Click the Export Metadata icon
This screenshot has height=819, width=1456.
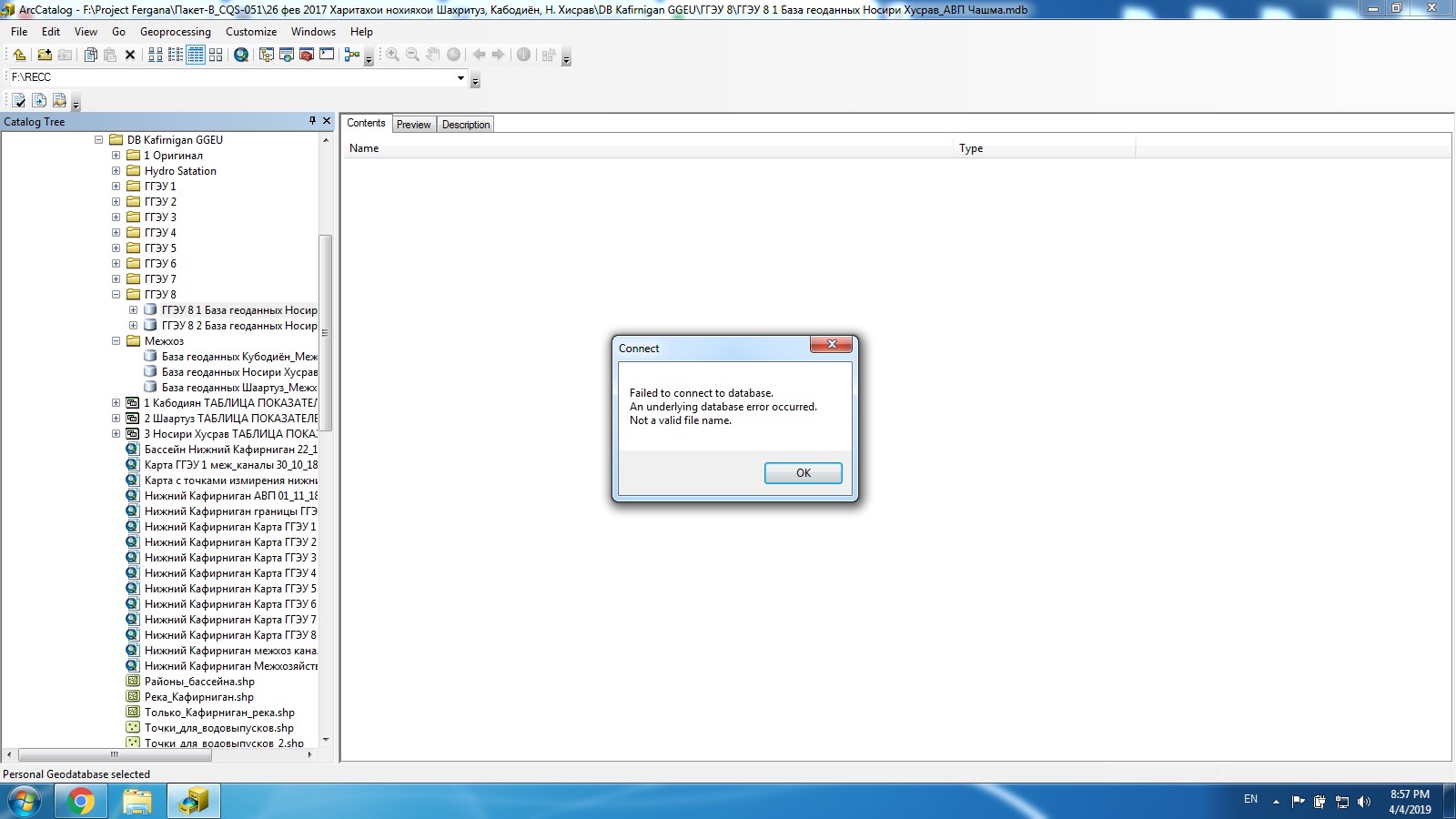pyautogui.click(x=39, y=100)
